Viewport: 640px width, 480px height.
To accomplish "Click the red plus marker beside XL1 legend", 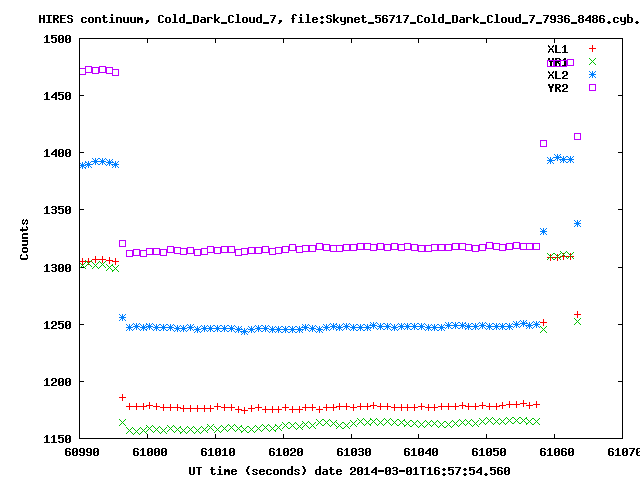I will tap(592, 49).
